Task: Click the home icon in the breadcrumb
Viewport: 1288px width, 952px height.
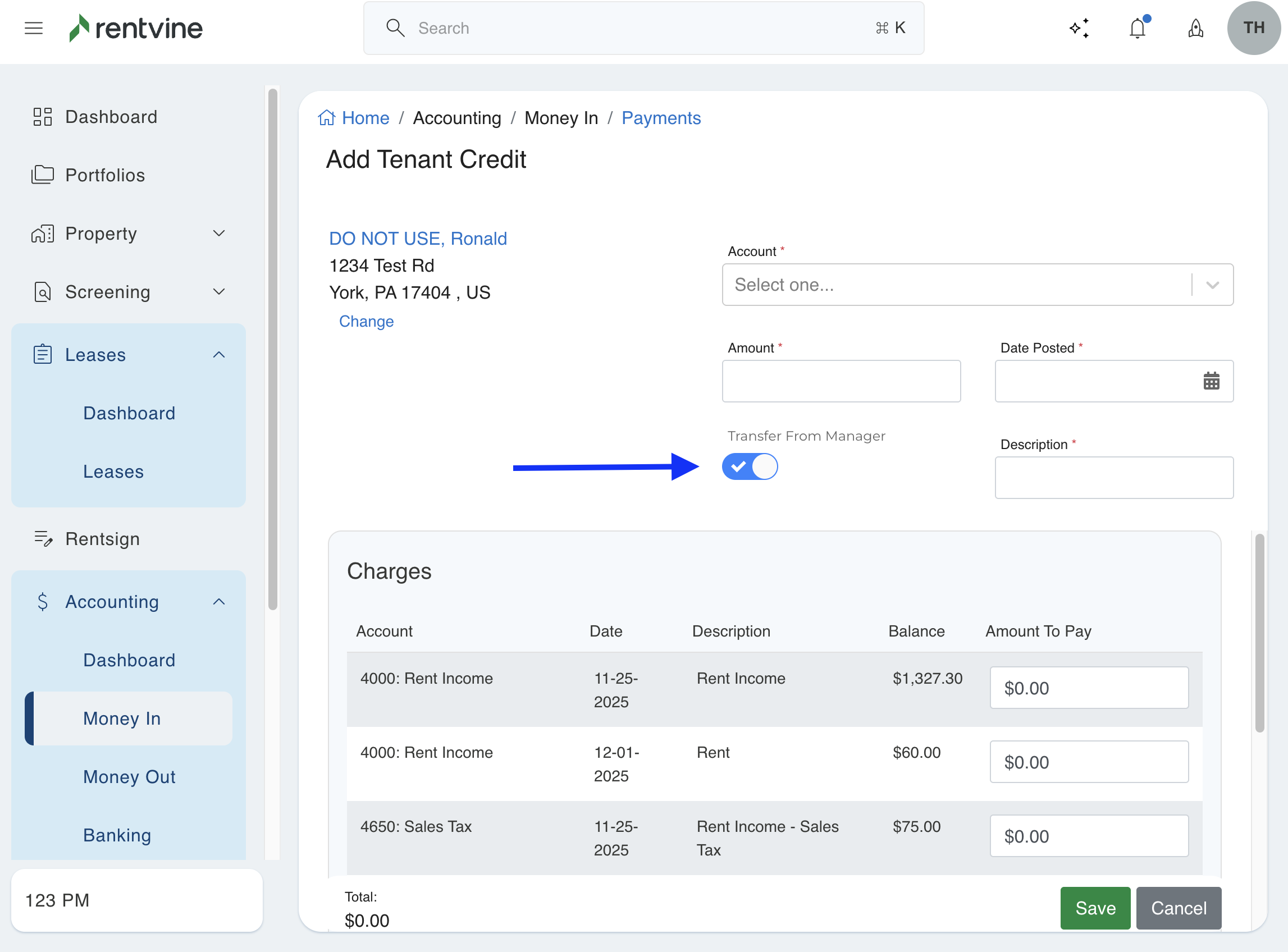Action: 326,117
